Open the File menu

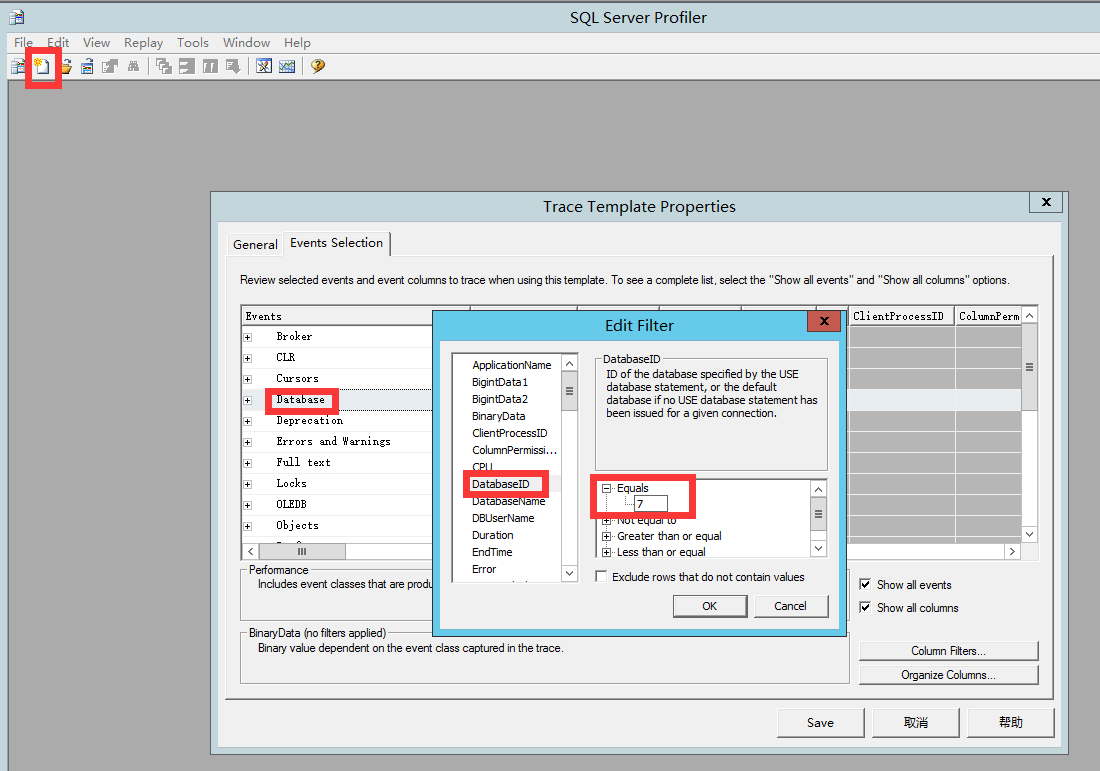[x=23, y=43]
